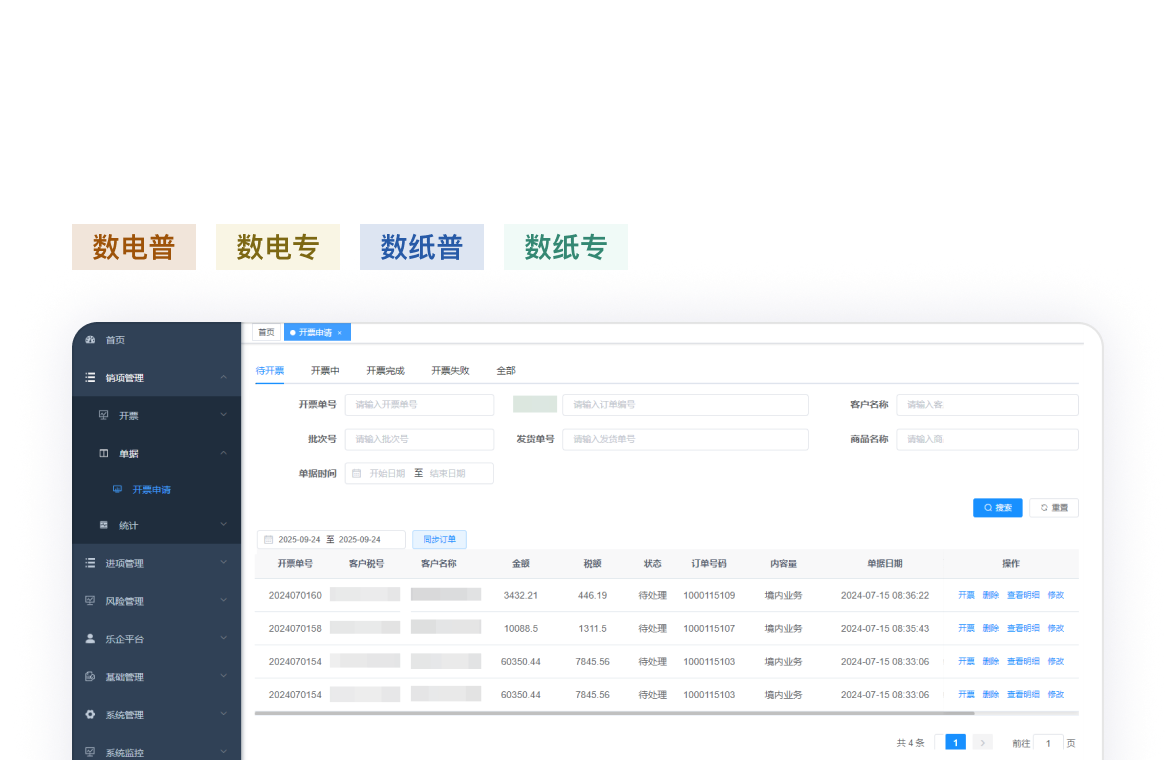The image size is (1176, 760).
Task: Expand the 进项管理 menu chevron
Action: point(224,562)
